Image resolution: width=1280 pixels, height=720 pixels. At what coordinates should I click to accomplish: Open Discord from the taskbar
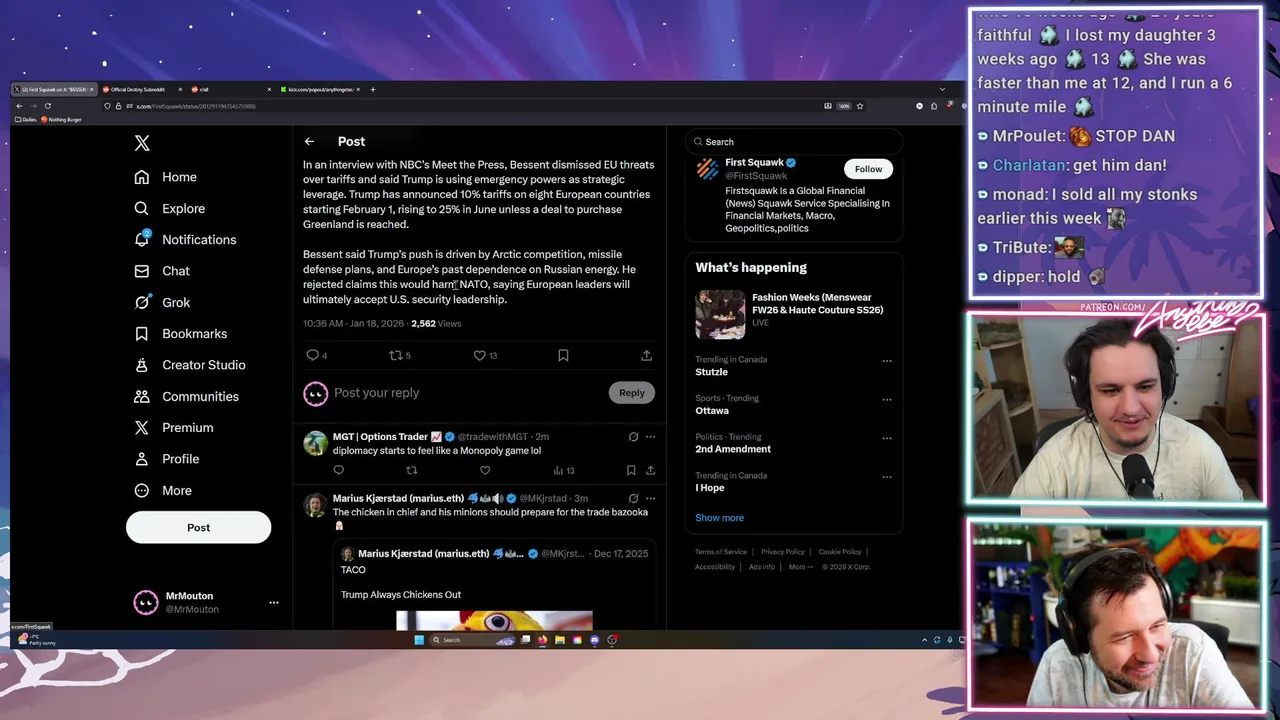point(594,640)
